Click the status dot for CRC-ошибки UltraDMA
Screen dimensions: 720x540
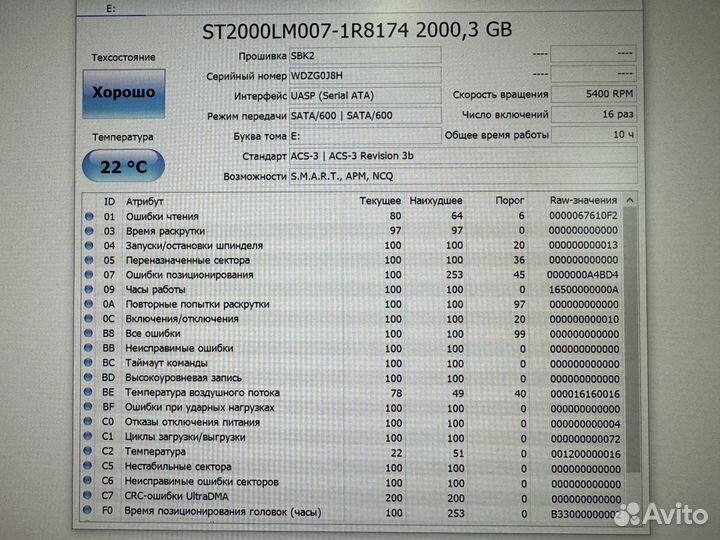[87, 496]
